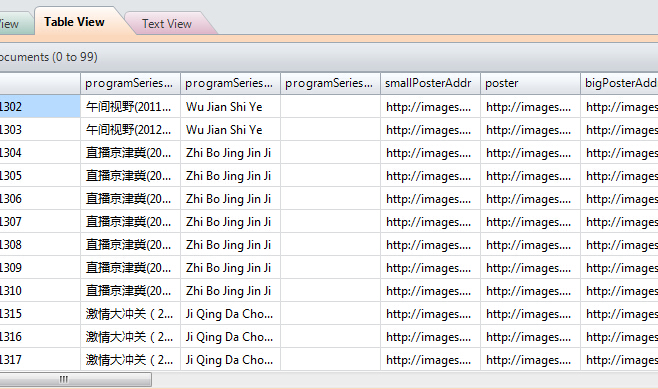Click Wu Jian Shi Ye in row 1303
This screenshot has height=389, width=658.
click(x=230, y=130)
